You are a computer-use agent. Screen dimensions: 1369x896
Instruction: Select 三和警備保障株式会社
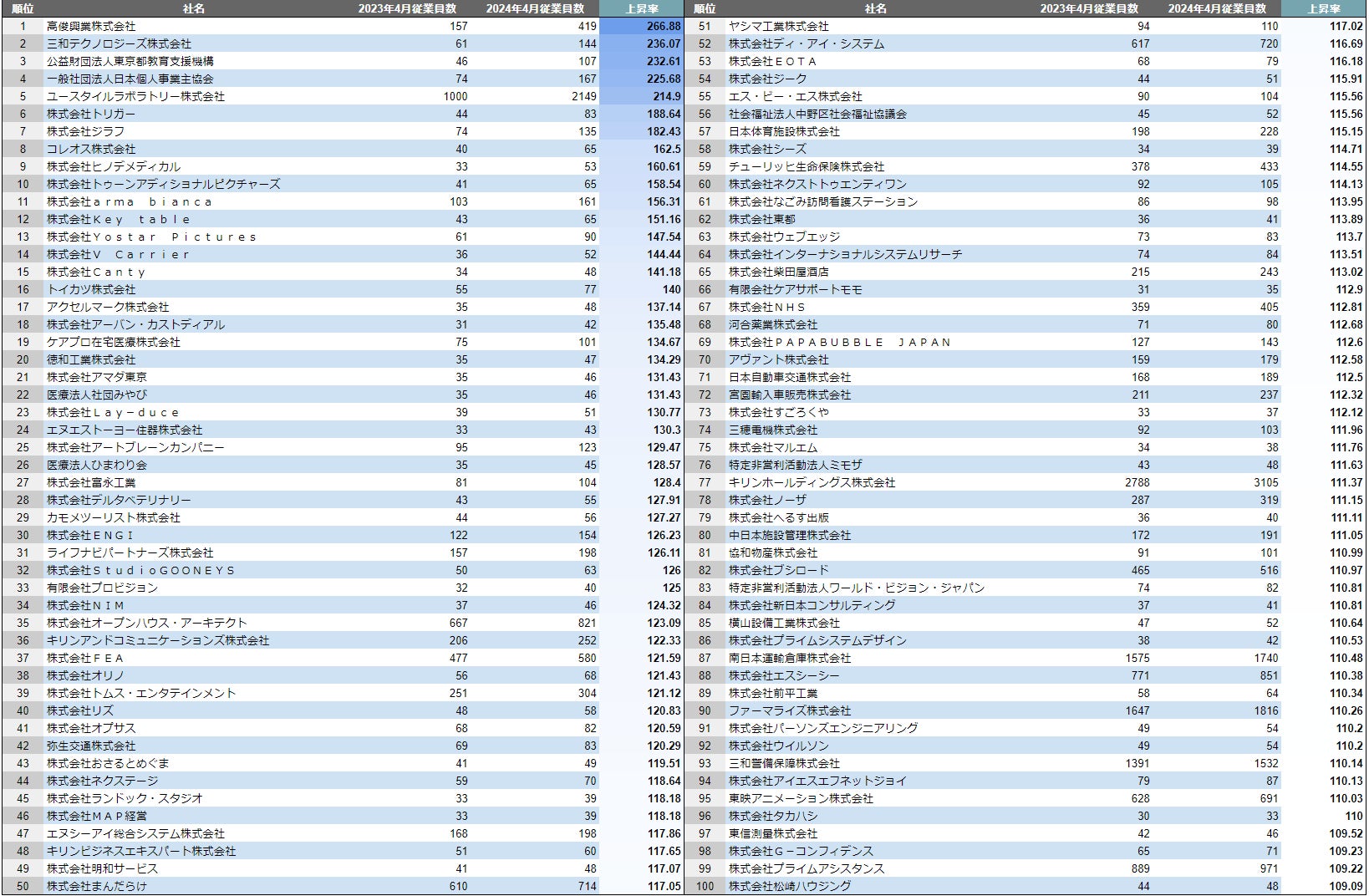(x=784, y=763)
